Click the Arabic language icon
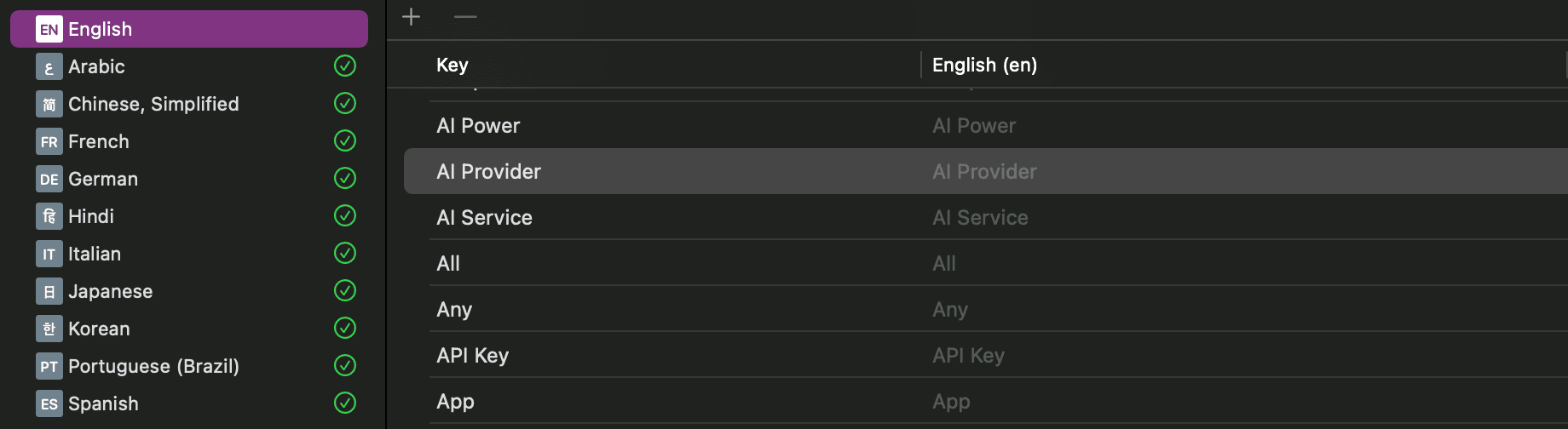This screenshot has width=1568, height=429. point(49,66)
